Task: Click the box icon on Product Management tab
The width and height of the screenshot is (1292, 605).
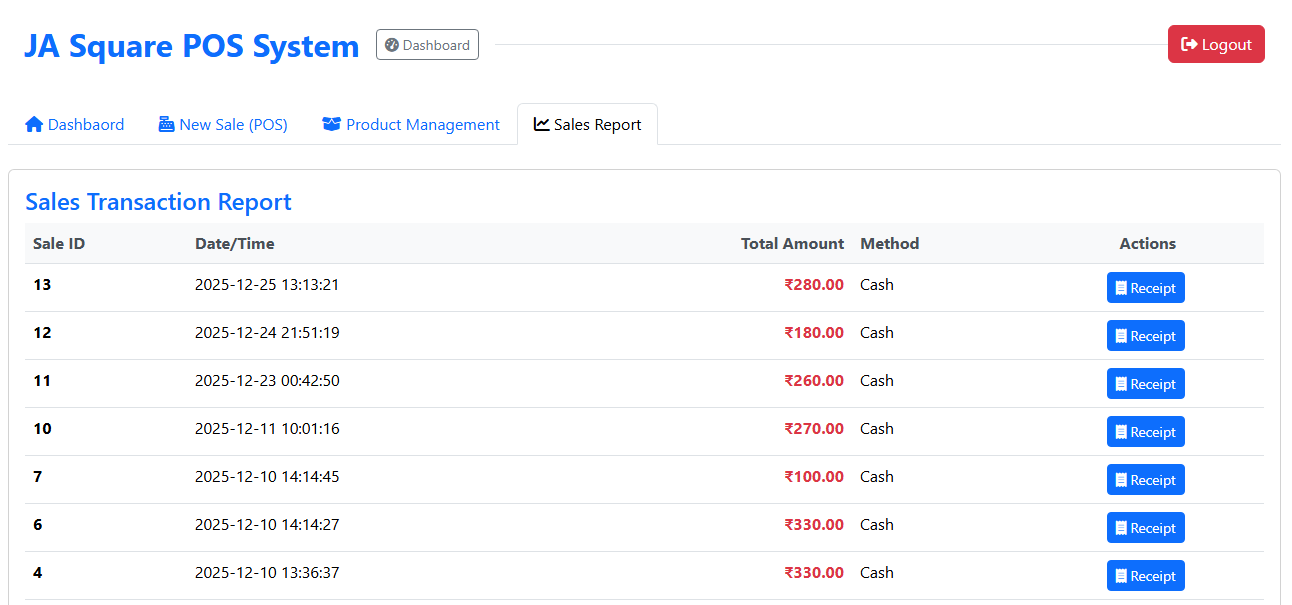Action: (331, 123)
